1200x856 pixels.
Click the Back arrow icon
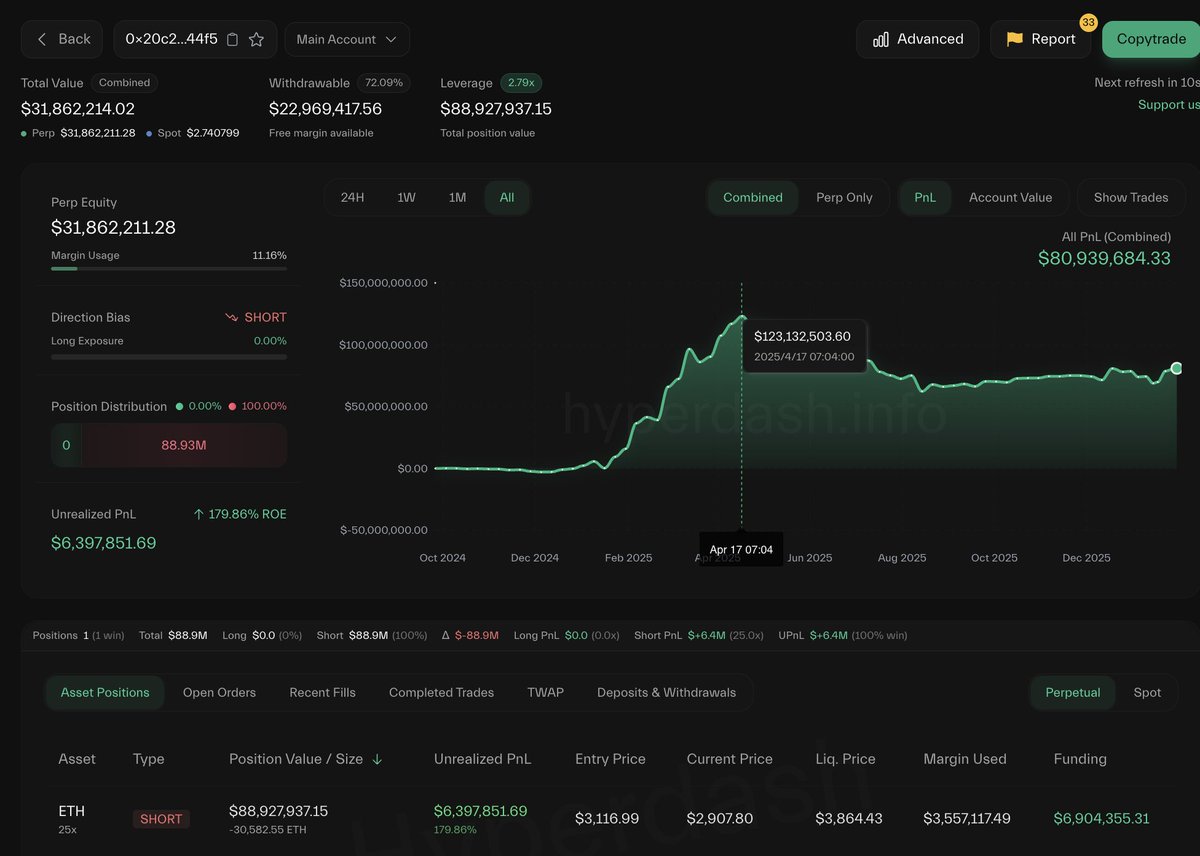click(42, 39)
